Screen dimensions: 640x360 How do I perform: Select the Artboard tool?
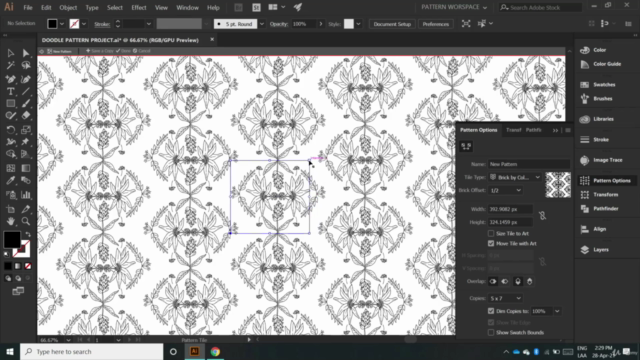pos(11,209)
